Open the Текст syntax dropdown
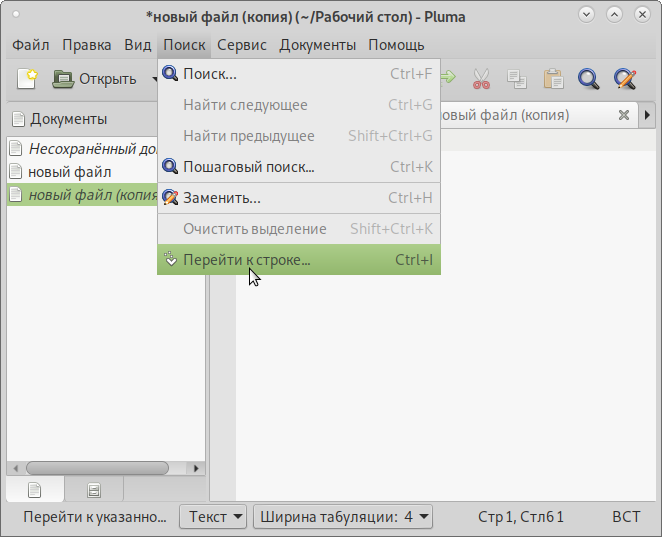662x537 pixels. coord(212,517)
